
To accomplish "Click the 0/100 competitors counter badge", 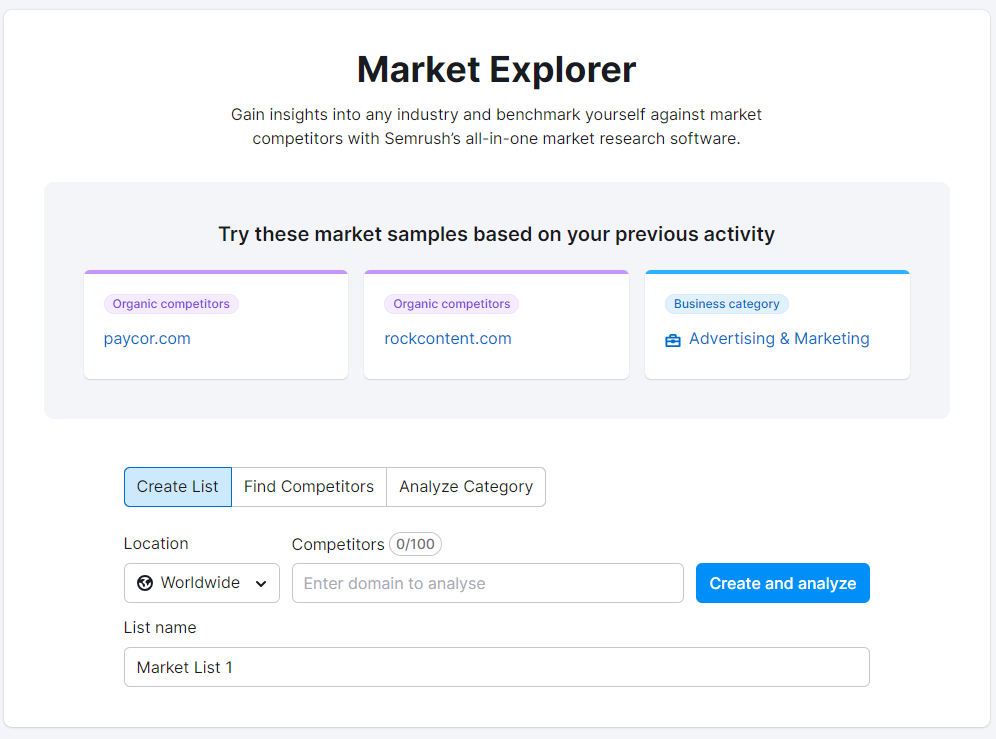I will (x=415, y=544).
